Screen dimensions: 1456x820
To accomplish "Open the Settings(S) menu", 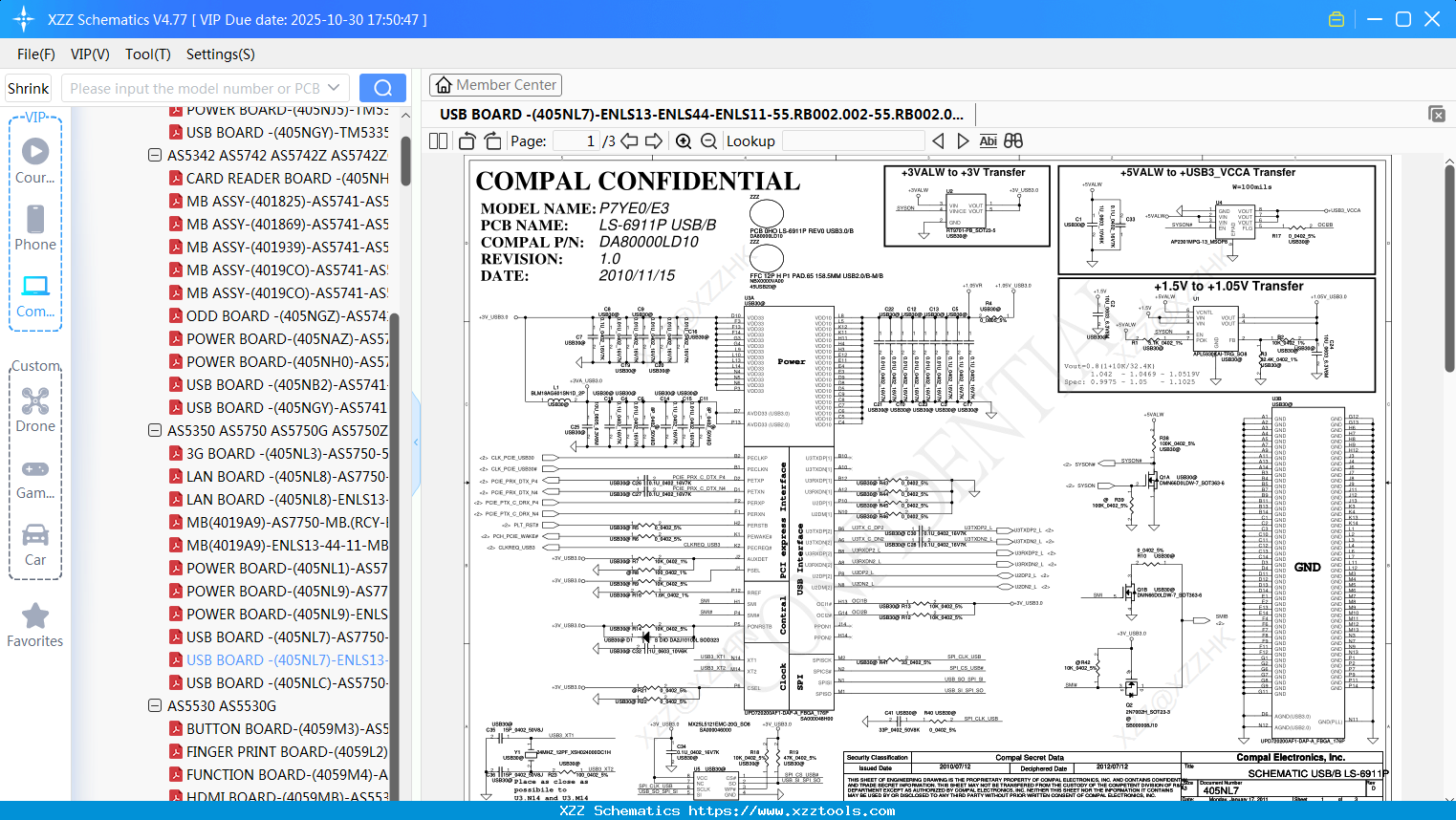I will click(x=220, y=54).
